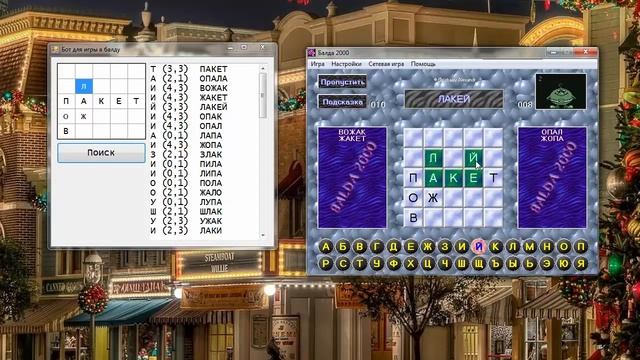Pick letter Щ on Balda keyboard
The image size is (640, 360).
[479, 264]
